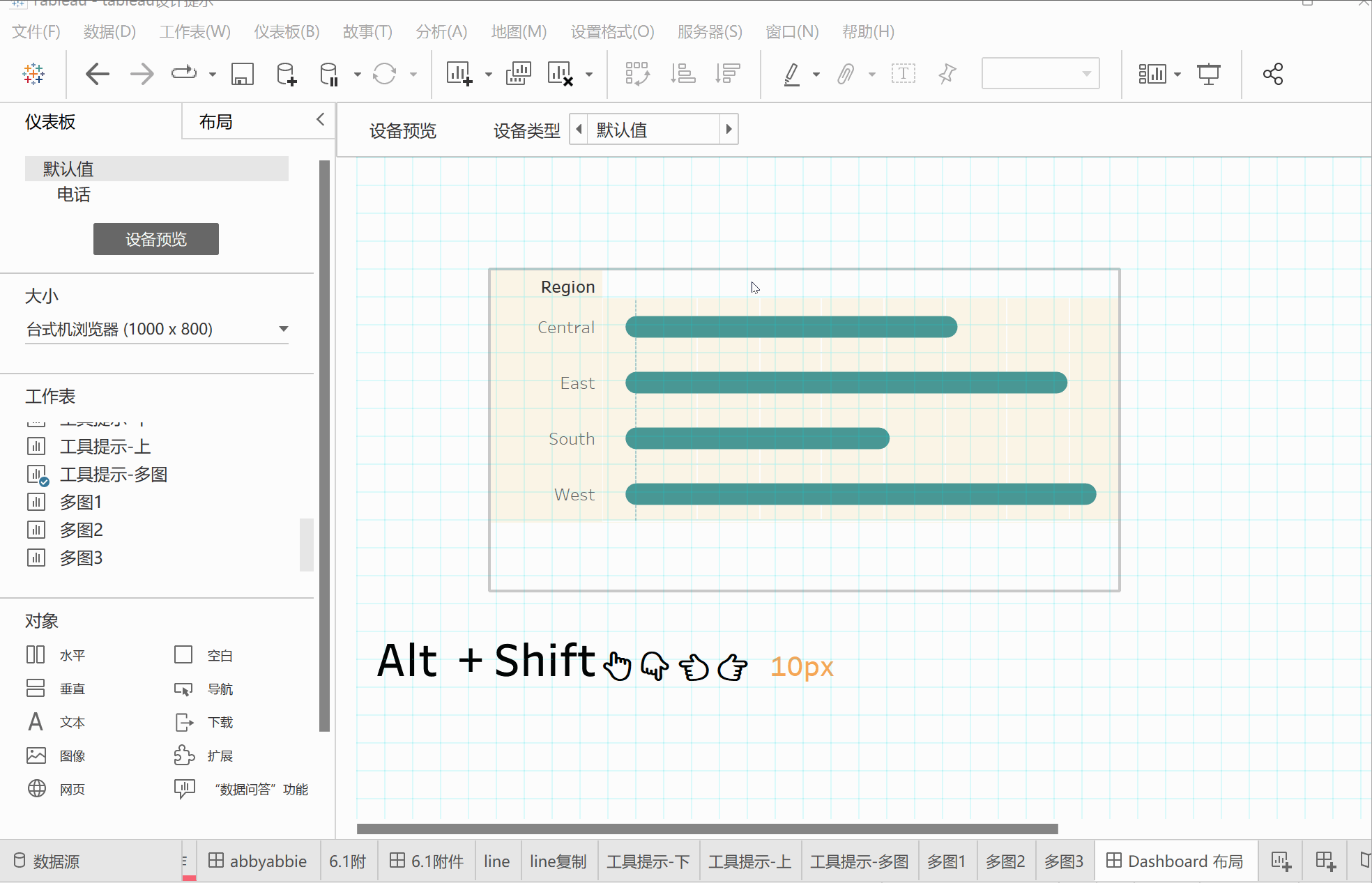Select the 工具提示-多图 worksheet item
Screen dimensions: 1372x883
pyautogui.click(x=113, y=475)
